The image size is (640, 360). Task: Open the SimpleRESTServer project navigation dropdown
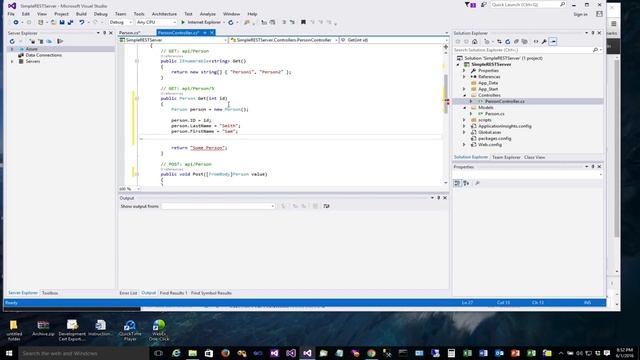click(x=173, y=40)
